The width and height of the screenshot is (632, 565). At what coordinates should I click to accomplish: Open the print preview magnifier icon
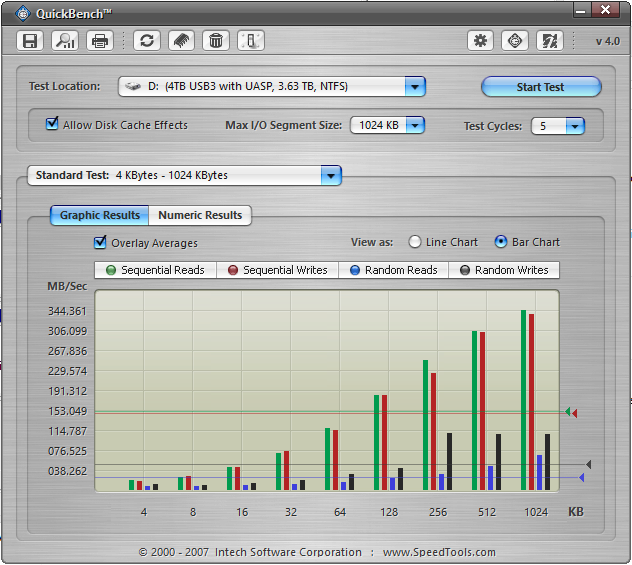(x=65, y=41)
